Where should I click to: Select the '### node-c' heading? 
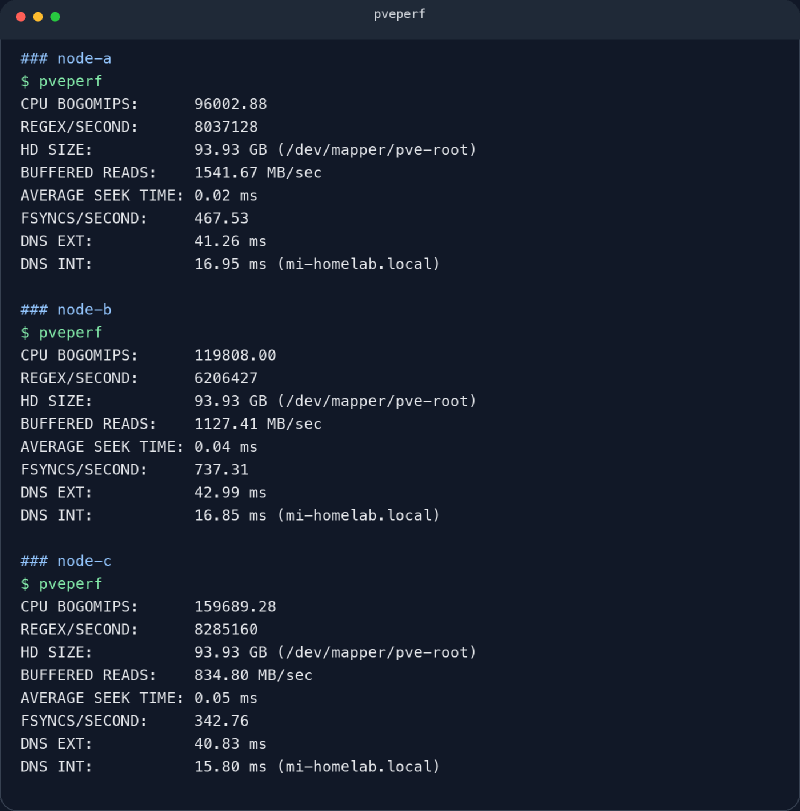tap(66, 561)
